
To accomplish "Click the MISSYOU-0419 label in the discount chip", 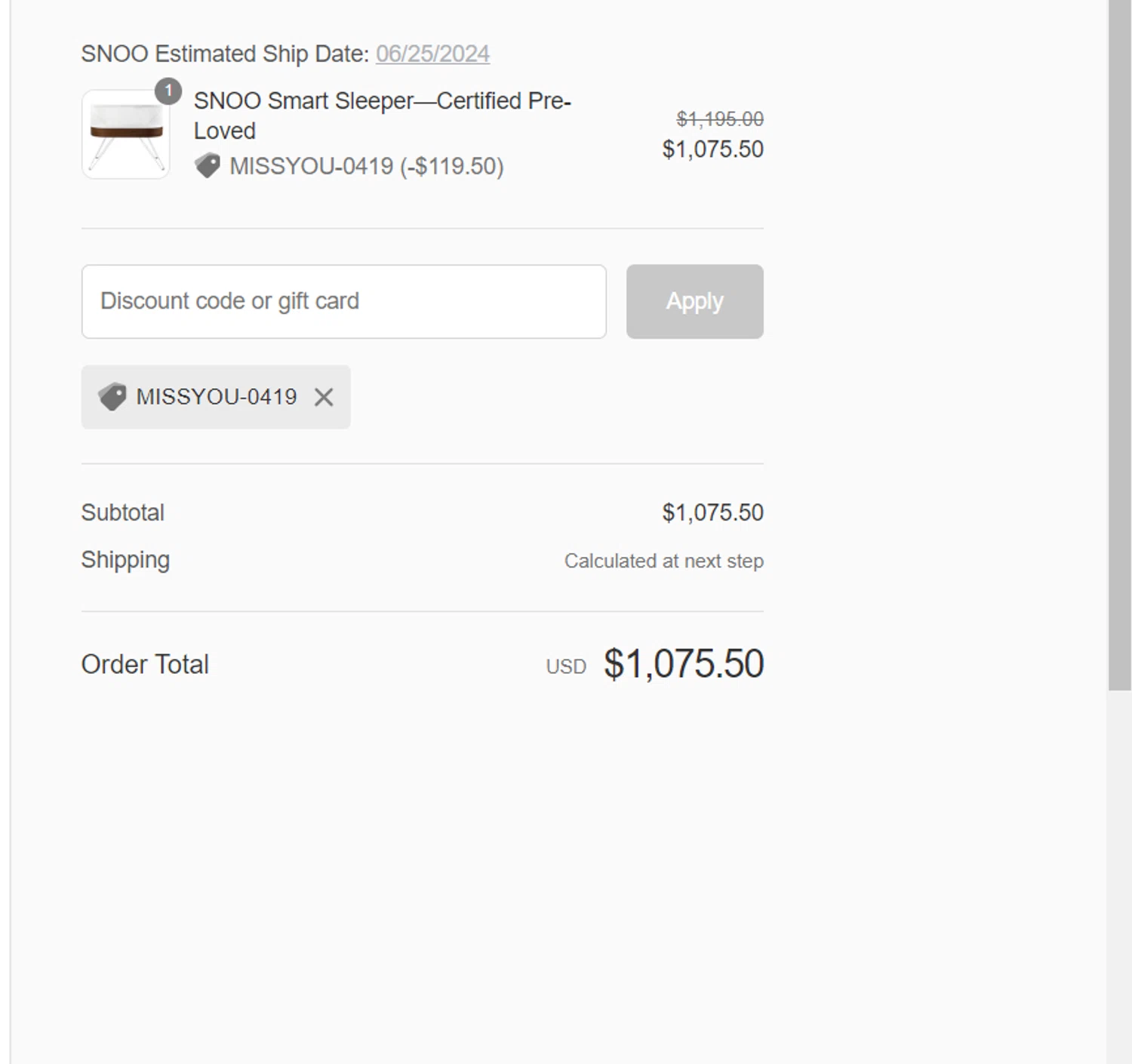I will click(x=217, y=397).
